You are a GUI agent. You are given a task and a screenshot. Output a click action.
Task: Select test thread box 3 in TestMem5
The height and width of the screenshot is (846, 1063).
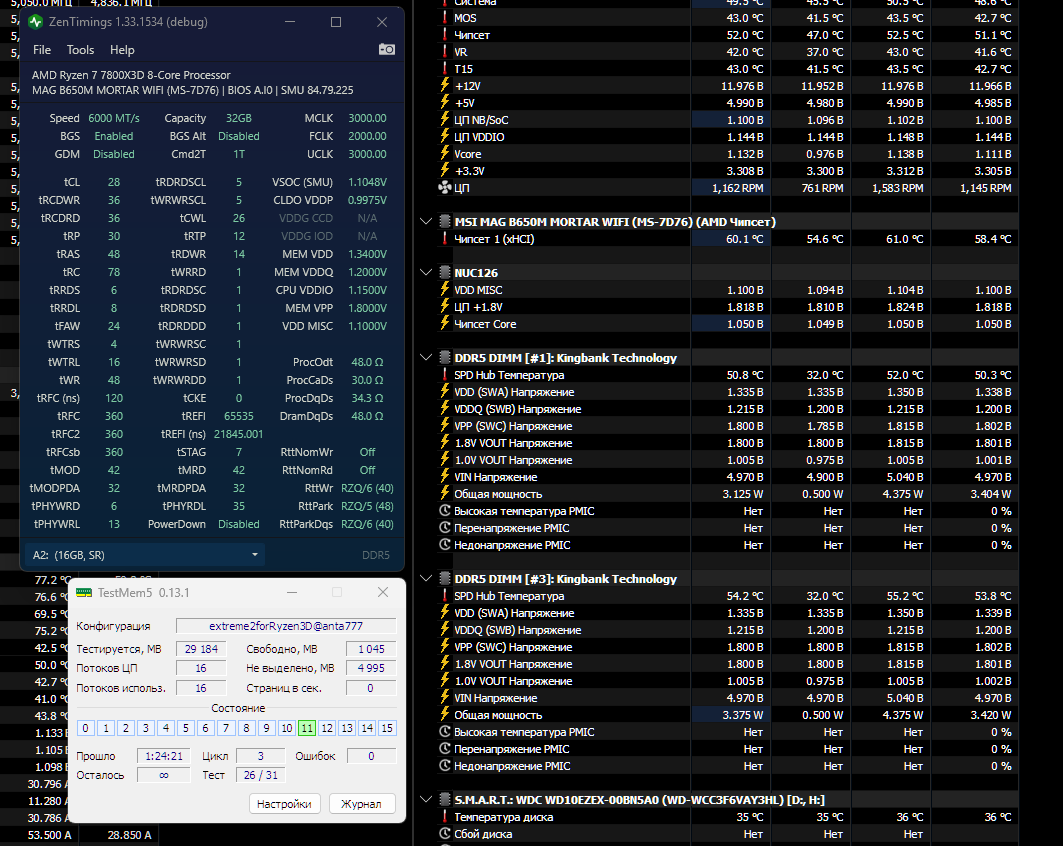click(x=146, y=728)
